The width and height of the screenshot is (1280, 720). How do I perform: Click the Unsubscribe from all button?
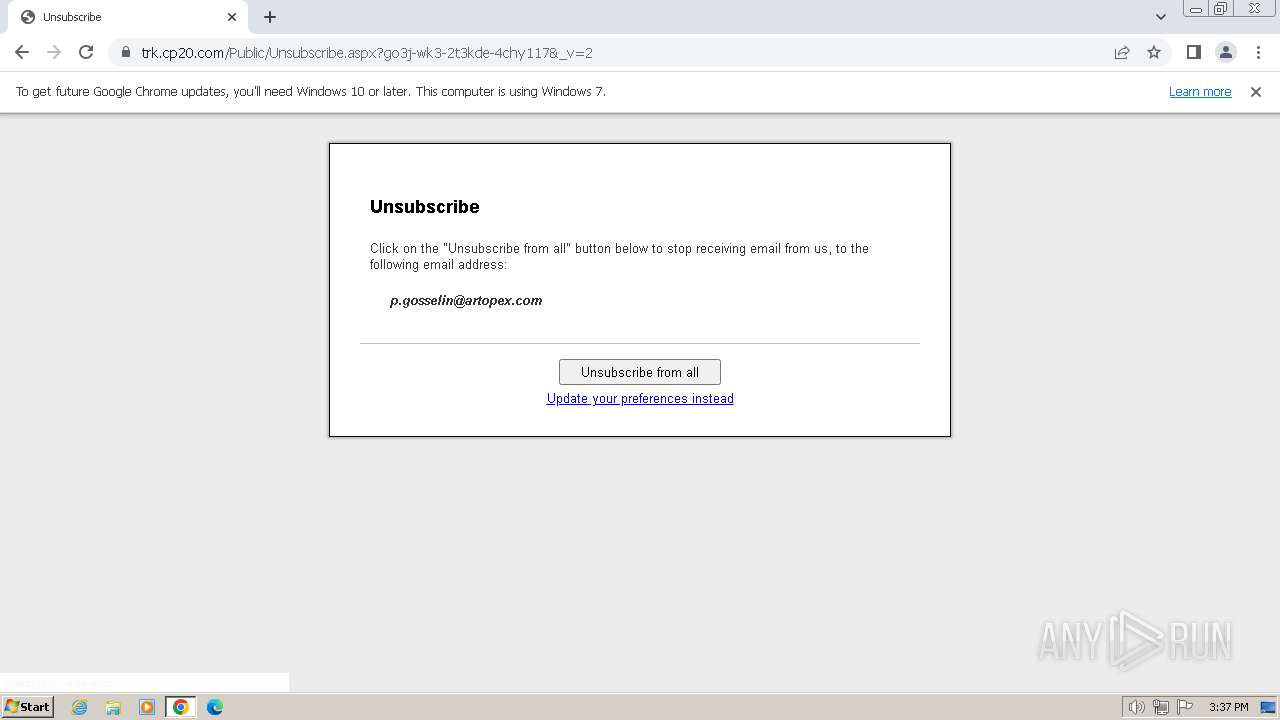(640, 372)
